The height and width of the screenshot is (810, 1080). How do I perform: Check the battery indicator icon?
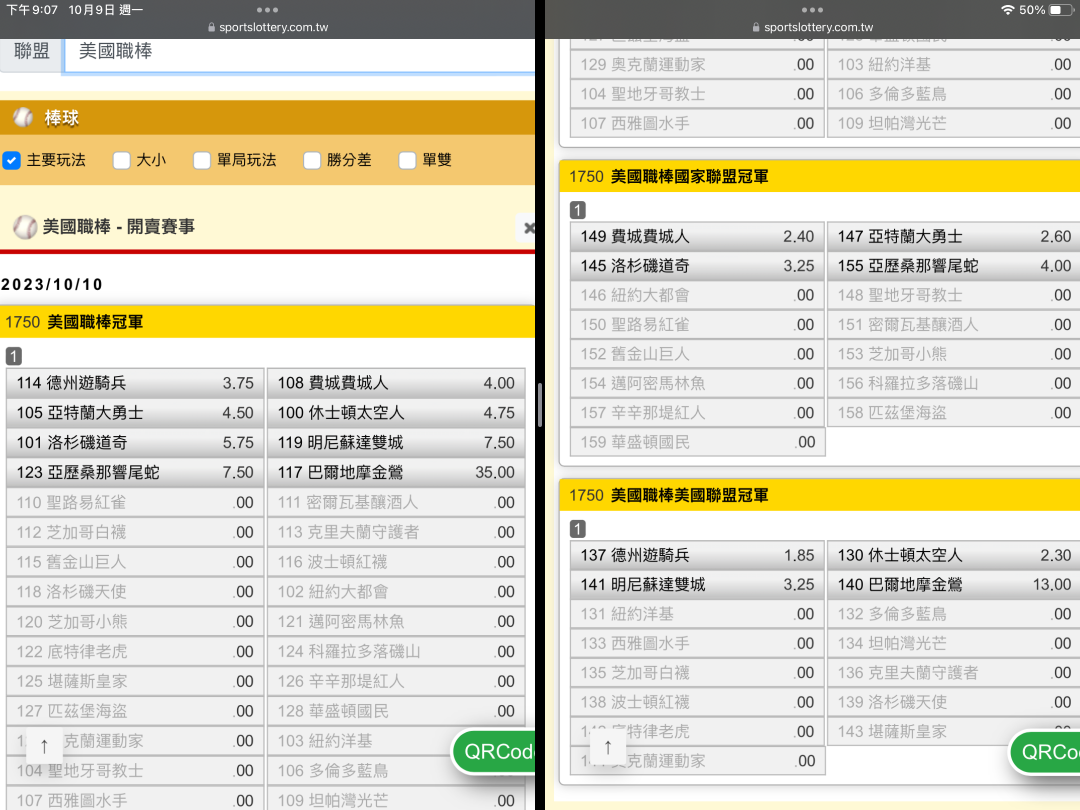point(1059,10)
